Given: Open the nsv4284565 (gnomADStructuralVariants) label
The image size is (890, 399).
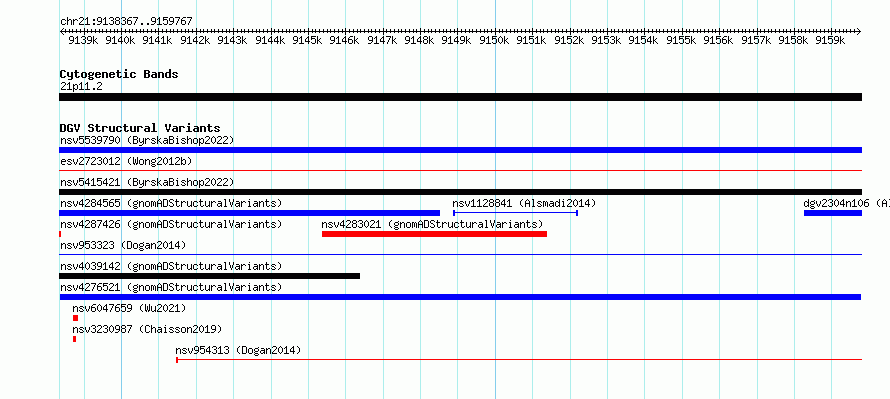Looking at the screenshot, I should tap(171, 203).
